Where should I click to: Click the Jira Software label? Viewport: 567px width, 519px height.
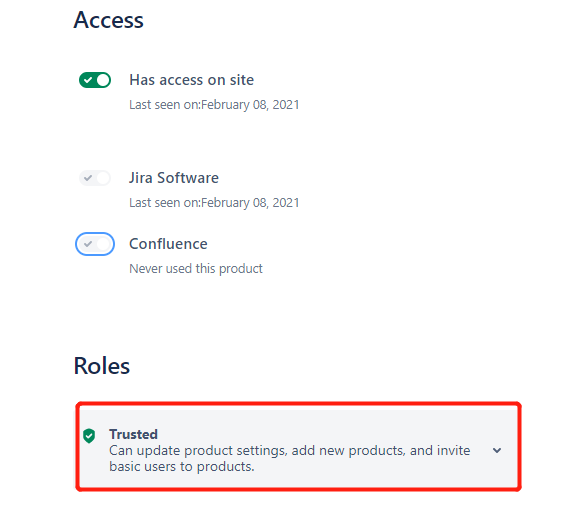click(174, 178)
